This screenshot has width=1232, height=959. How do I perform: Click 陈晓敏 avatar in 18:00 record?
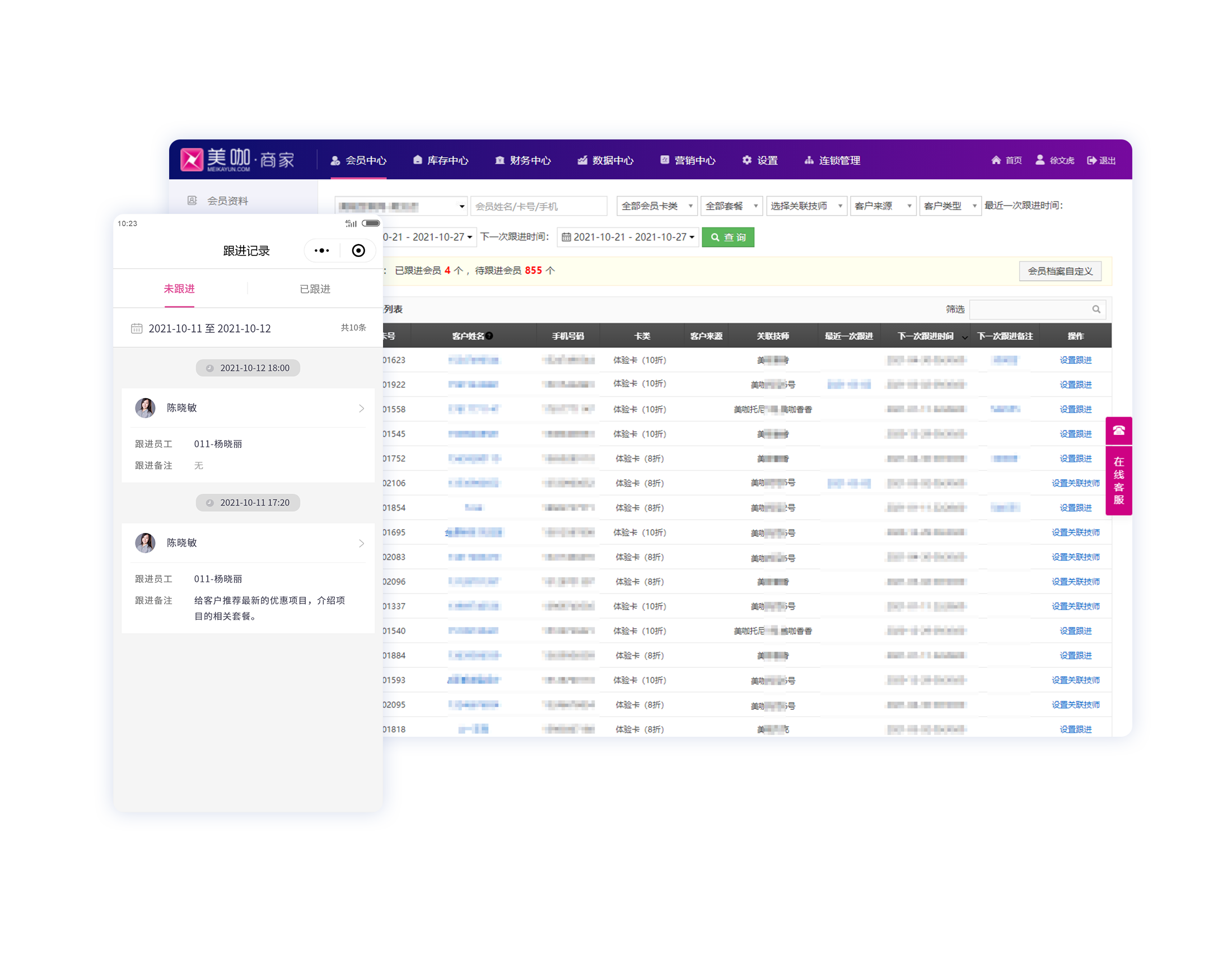(145, 408)
